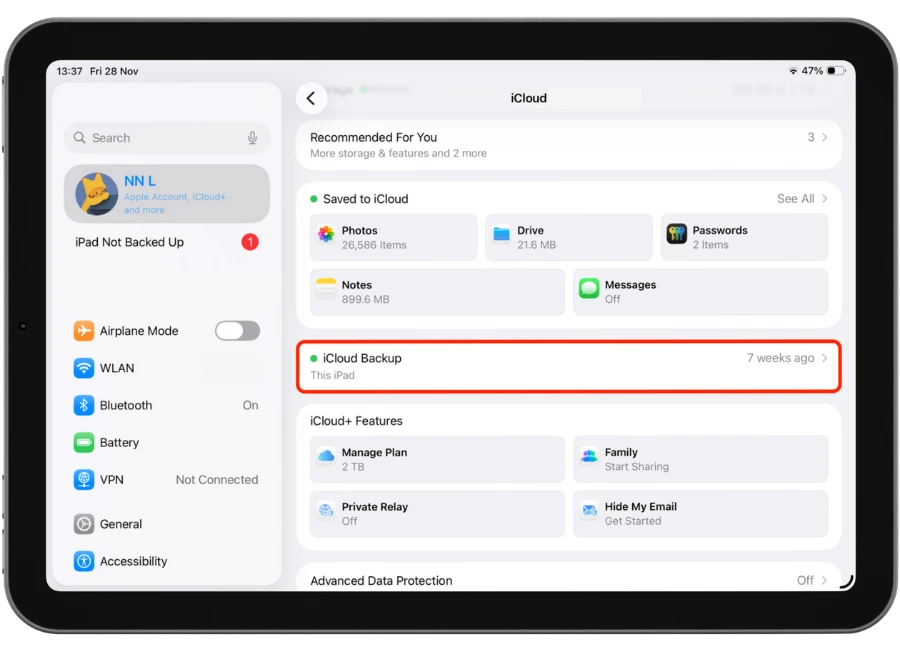900x650 pixels.
Task: Tap the Manage Plan 2 TB tile
Action: 437,459
